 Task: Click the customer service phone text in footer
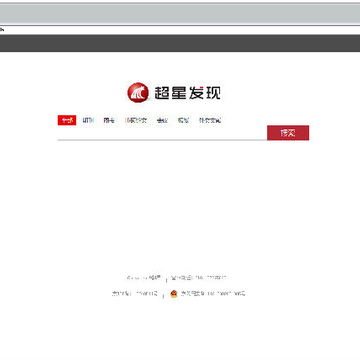tap(199, 277)
